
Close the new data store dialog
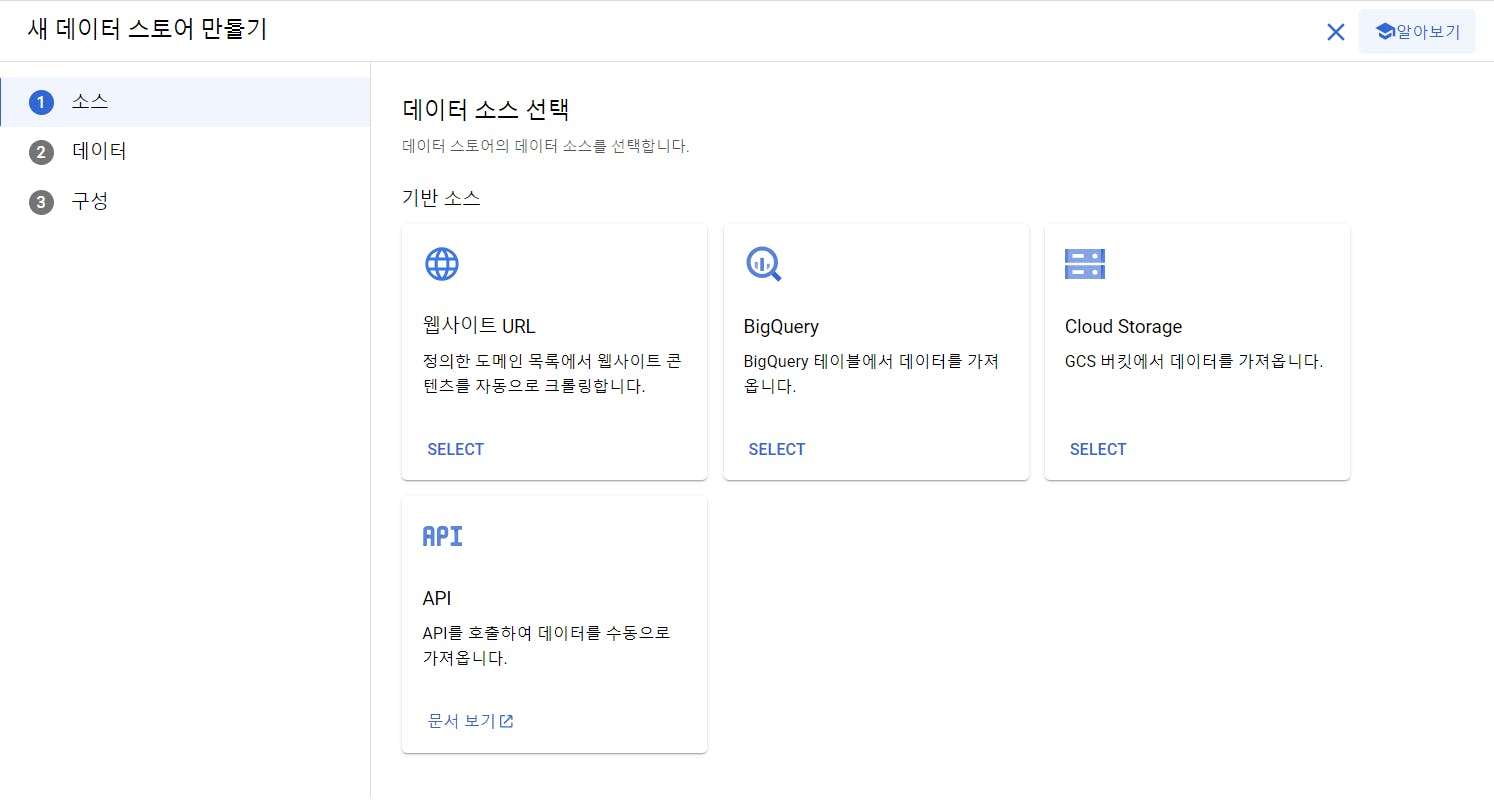(x=1335, y=32)
